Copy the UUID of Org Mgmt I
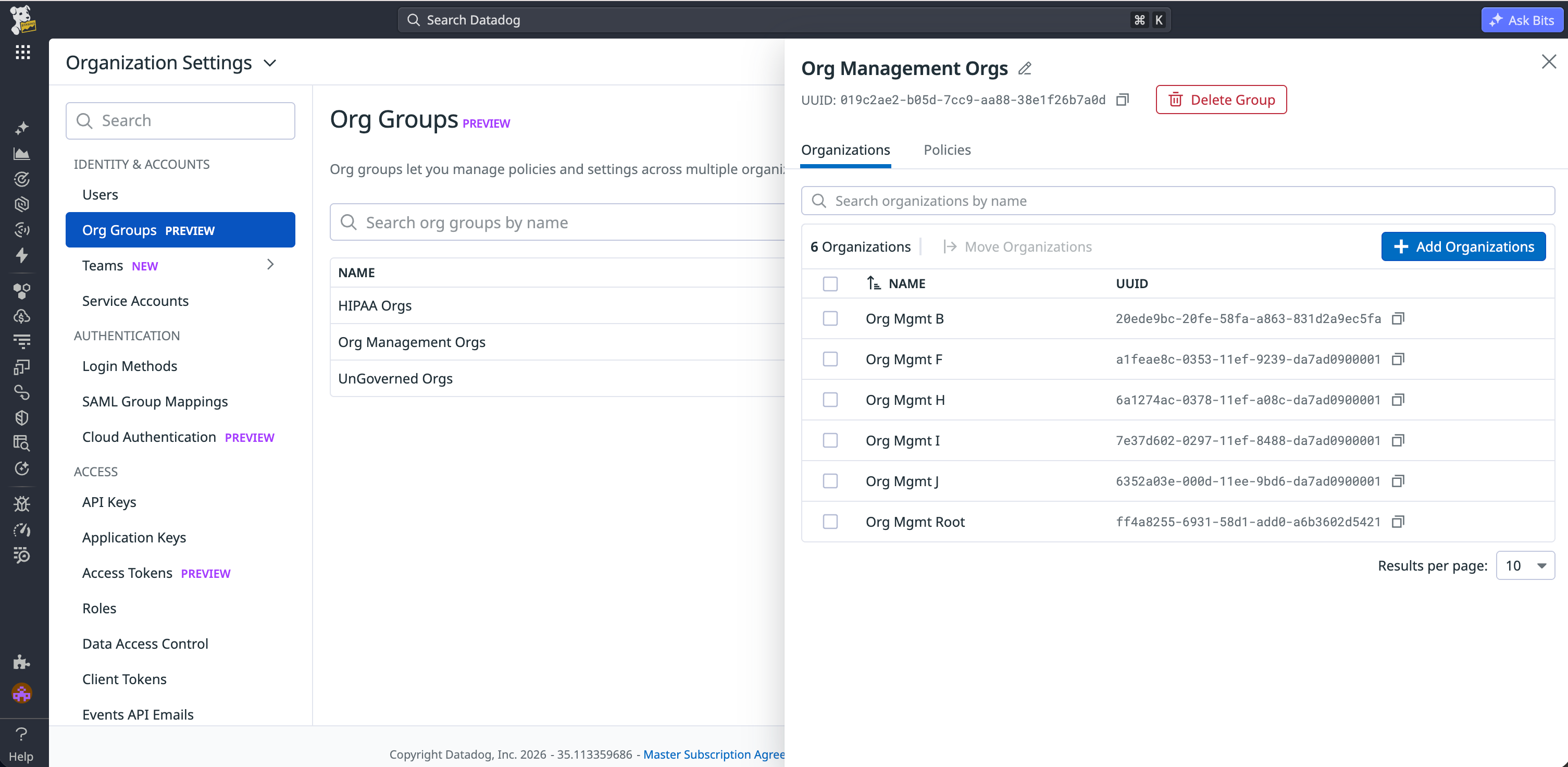The width and height of the screenshot is (1568, 767). tap(1398, 440)
